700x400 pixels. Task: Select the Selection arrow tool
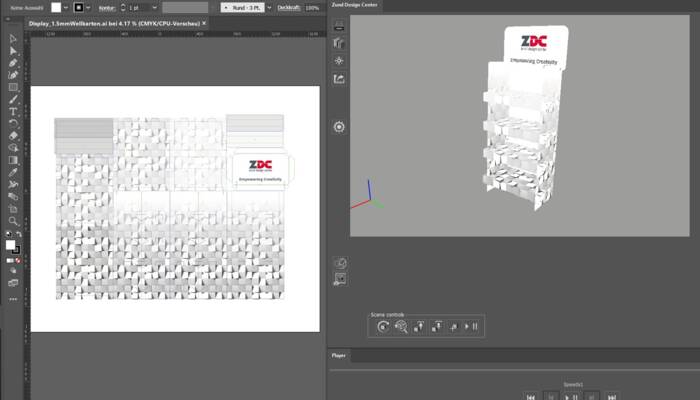(x=13, y=38)
